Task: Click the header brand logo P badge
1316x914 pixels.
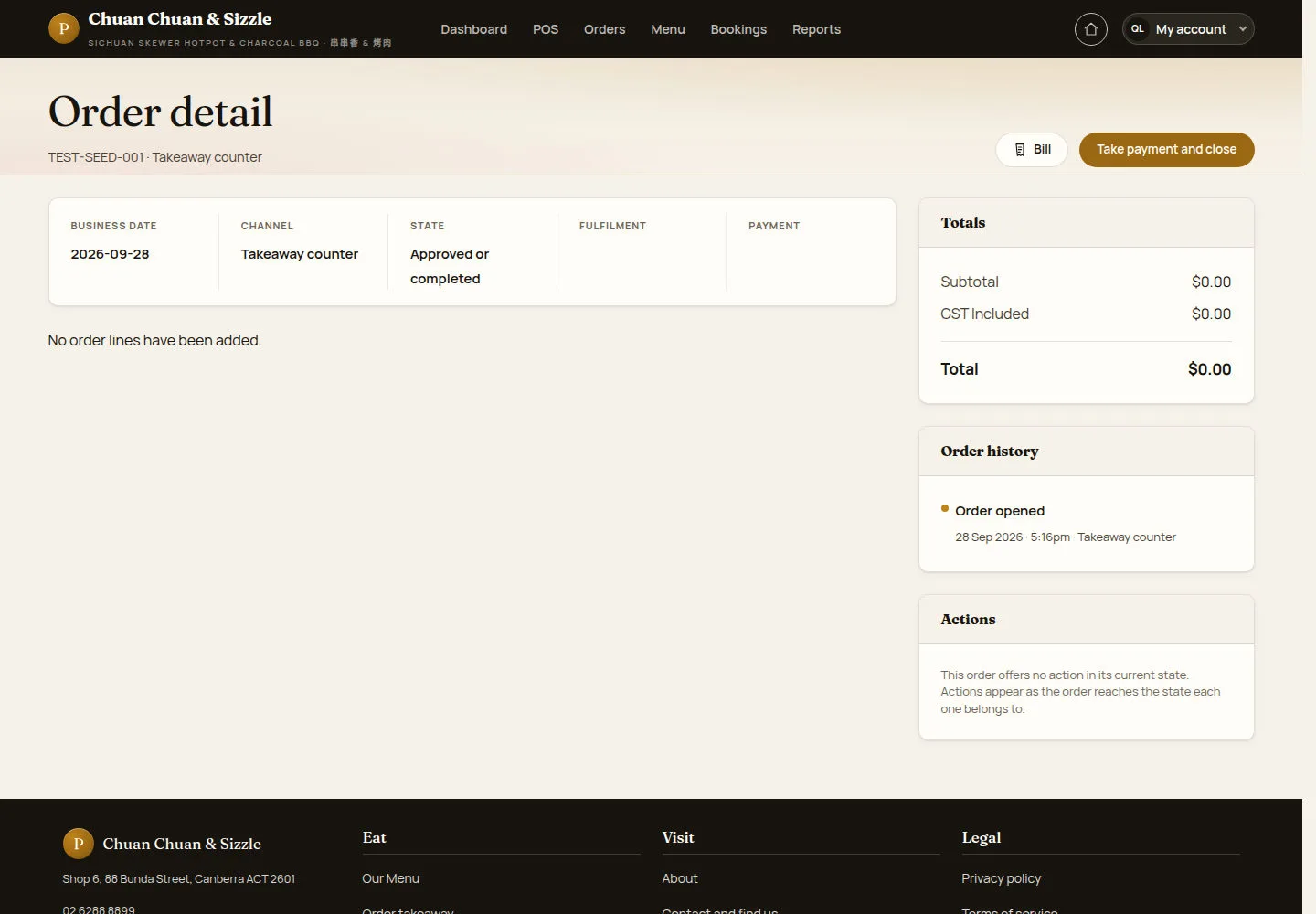Action: click(64, 28)
